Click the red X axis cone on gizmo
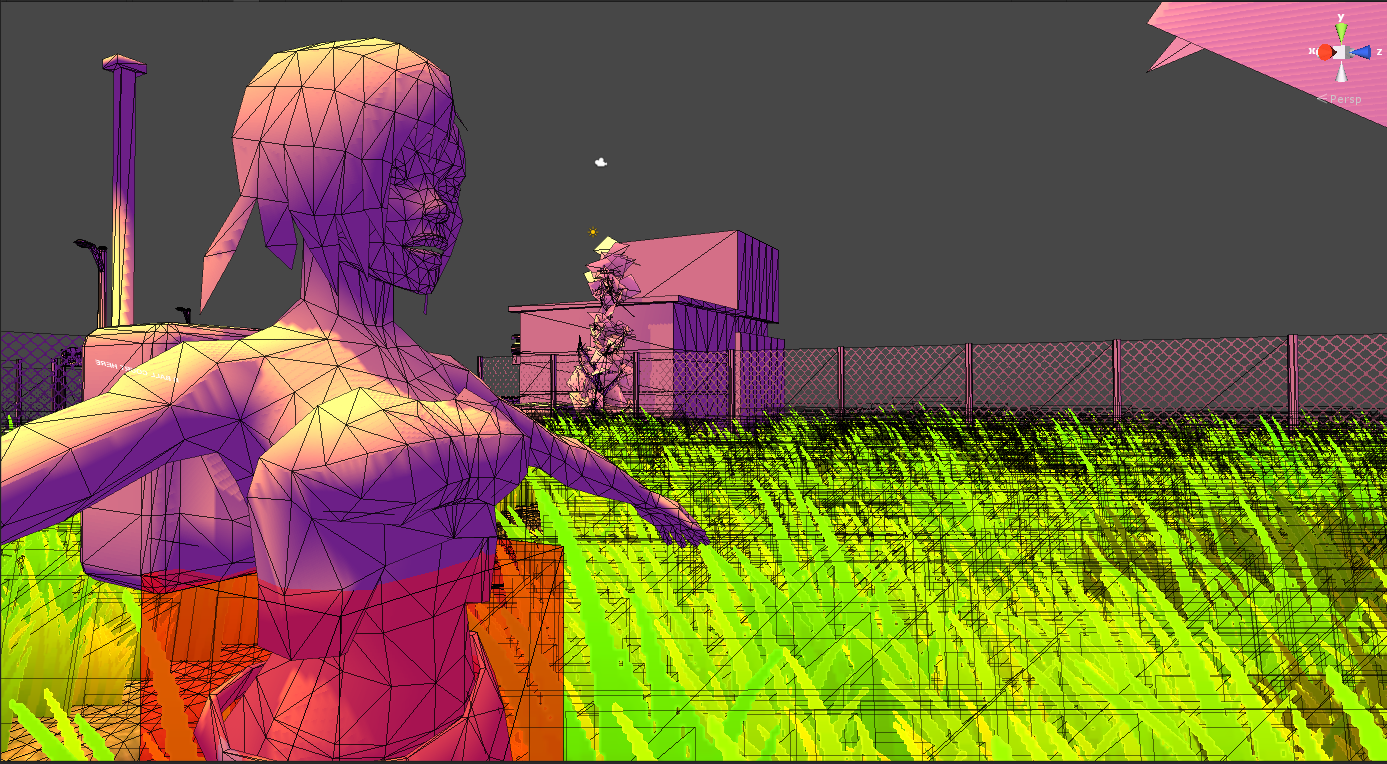Viewport: 1387px width, 764px height. 1325,52
